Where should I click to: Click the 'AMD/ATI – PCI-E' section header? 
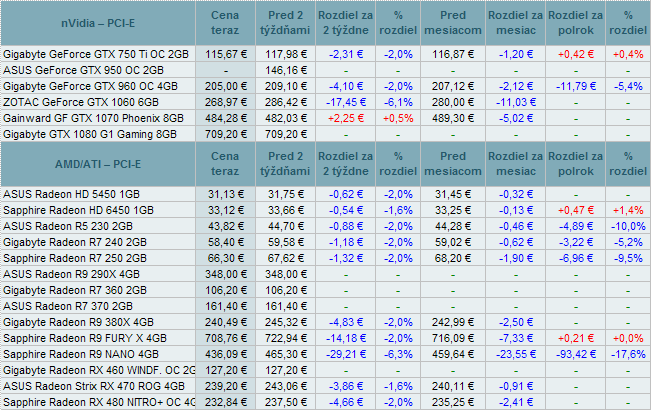[98, 164]
